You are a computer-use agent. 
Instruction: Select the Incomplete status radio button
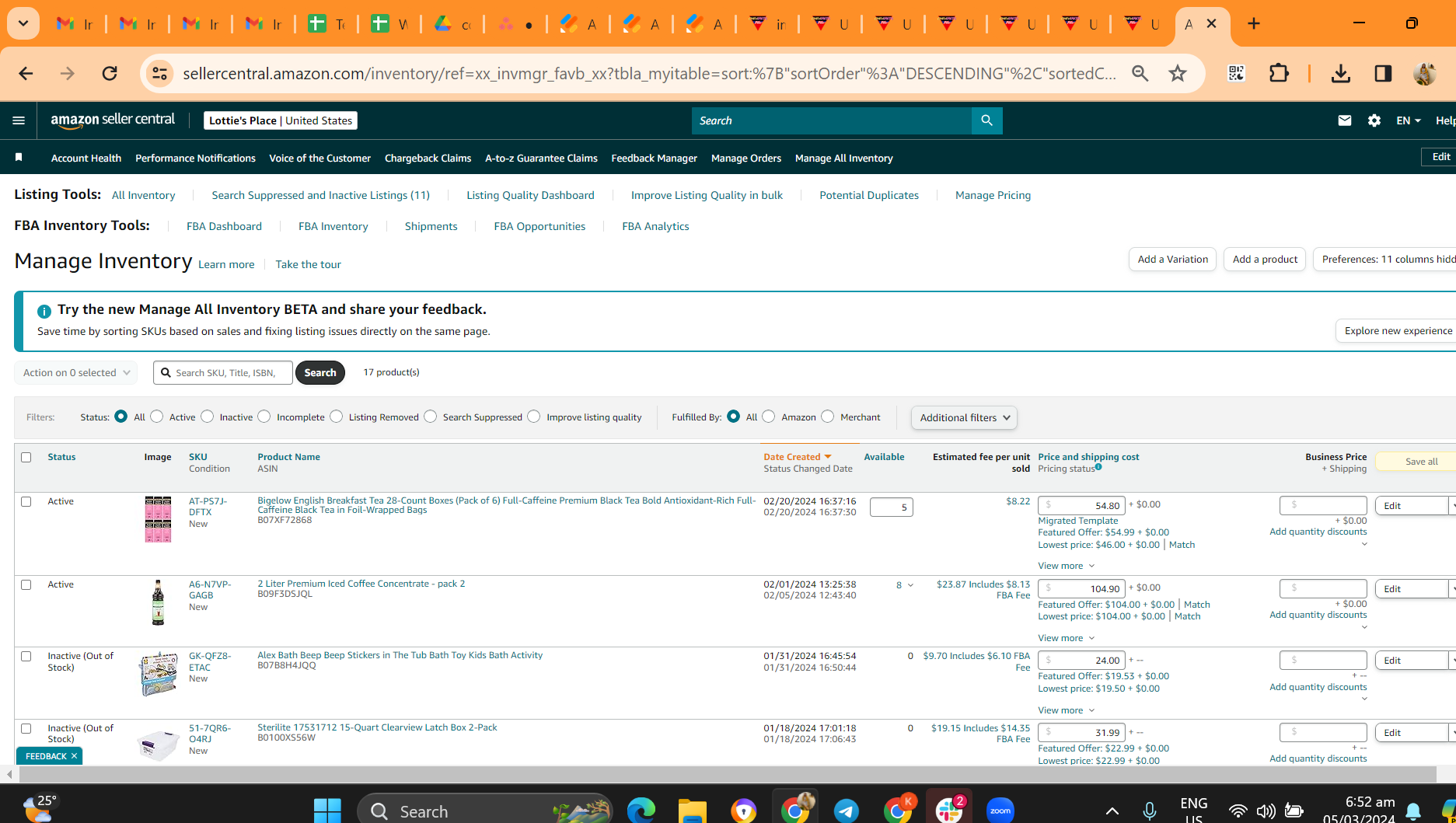(x=264, y=417)
